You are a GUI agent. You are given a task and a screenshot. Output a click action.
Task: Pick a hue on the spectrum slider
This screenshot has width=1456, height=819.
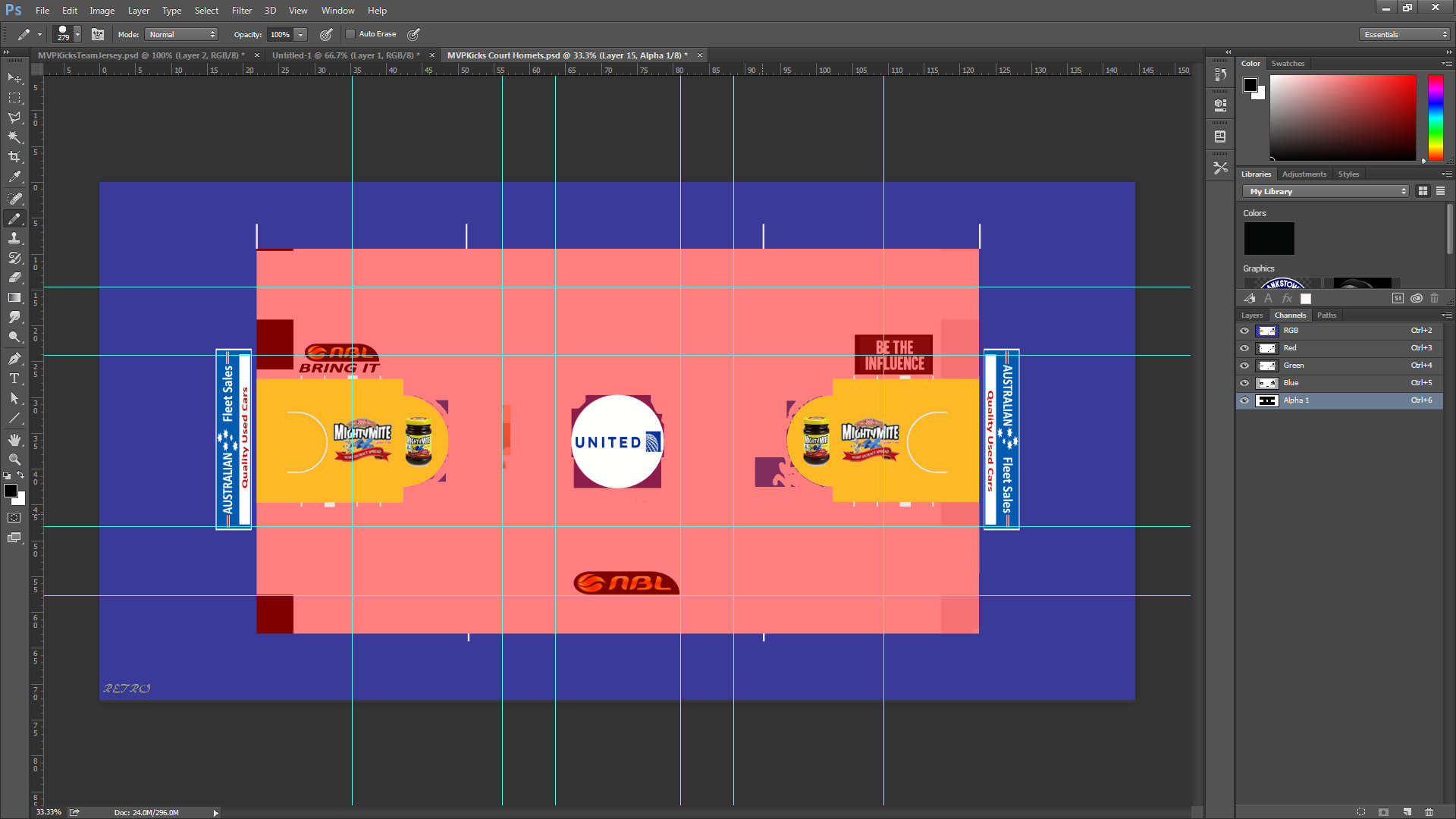(x=1436, y=118)
